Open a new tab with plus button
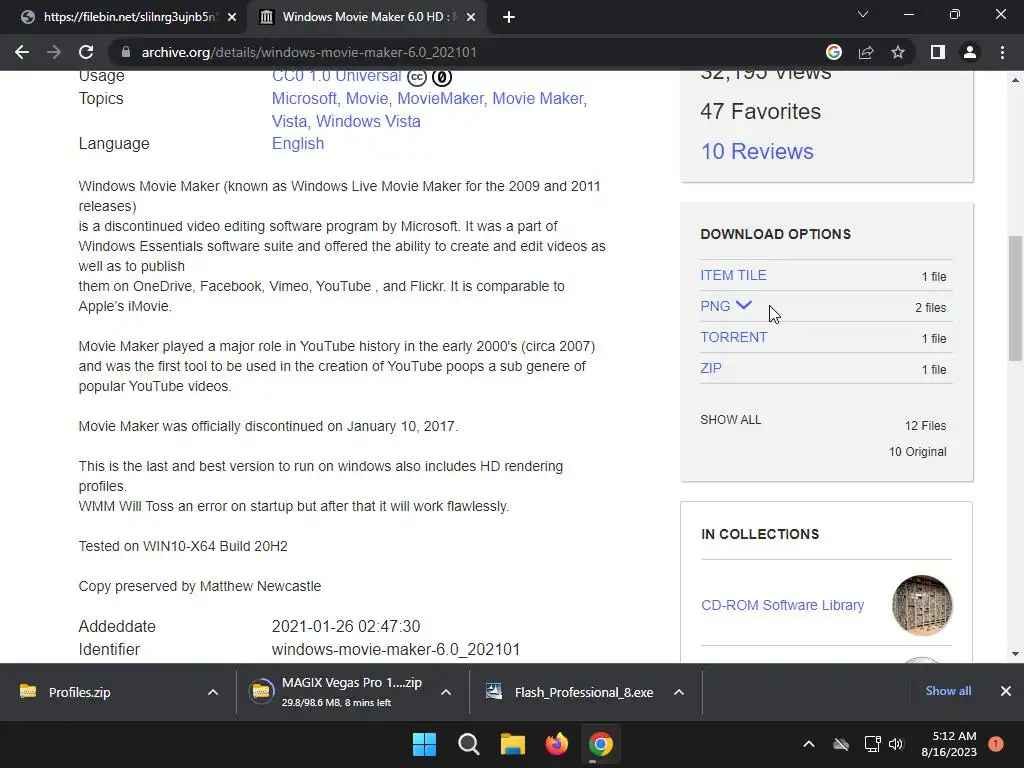 tap(509, 17)
